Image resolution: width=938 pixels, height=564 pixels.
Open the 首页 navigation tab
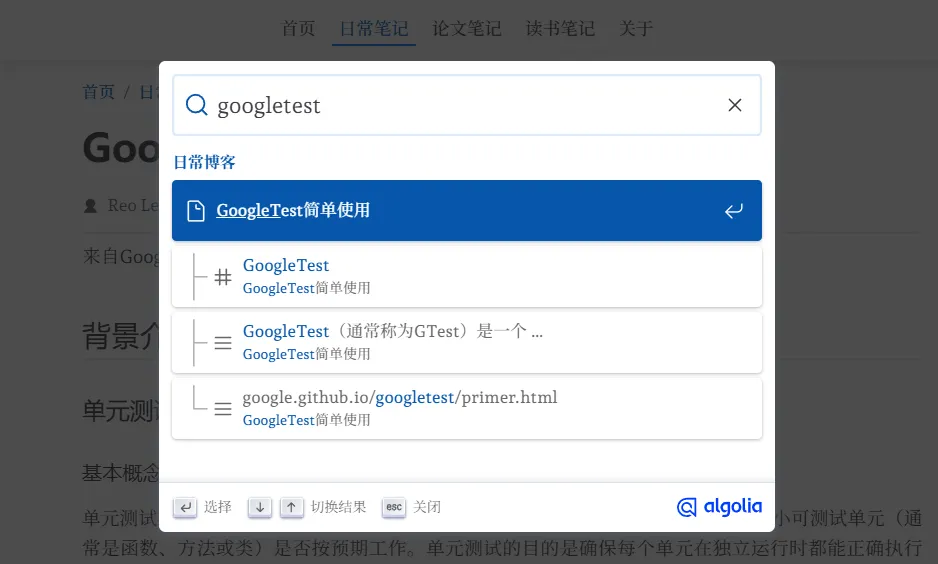pyautogui.click(x=298, y=28)
